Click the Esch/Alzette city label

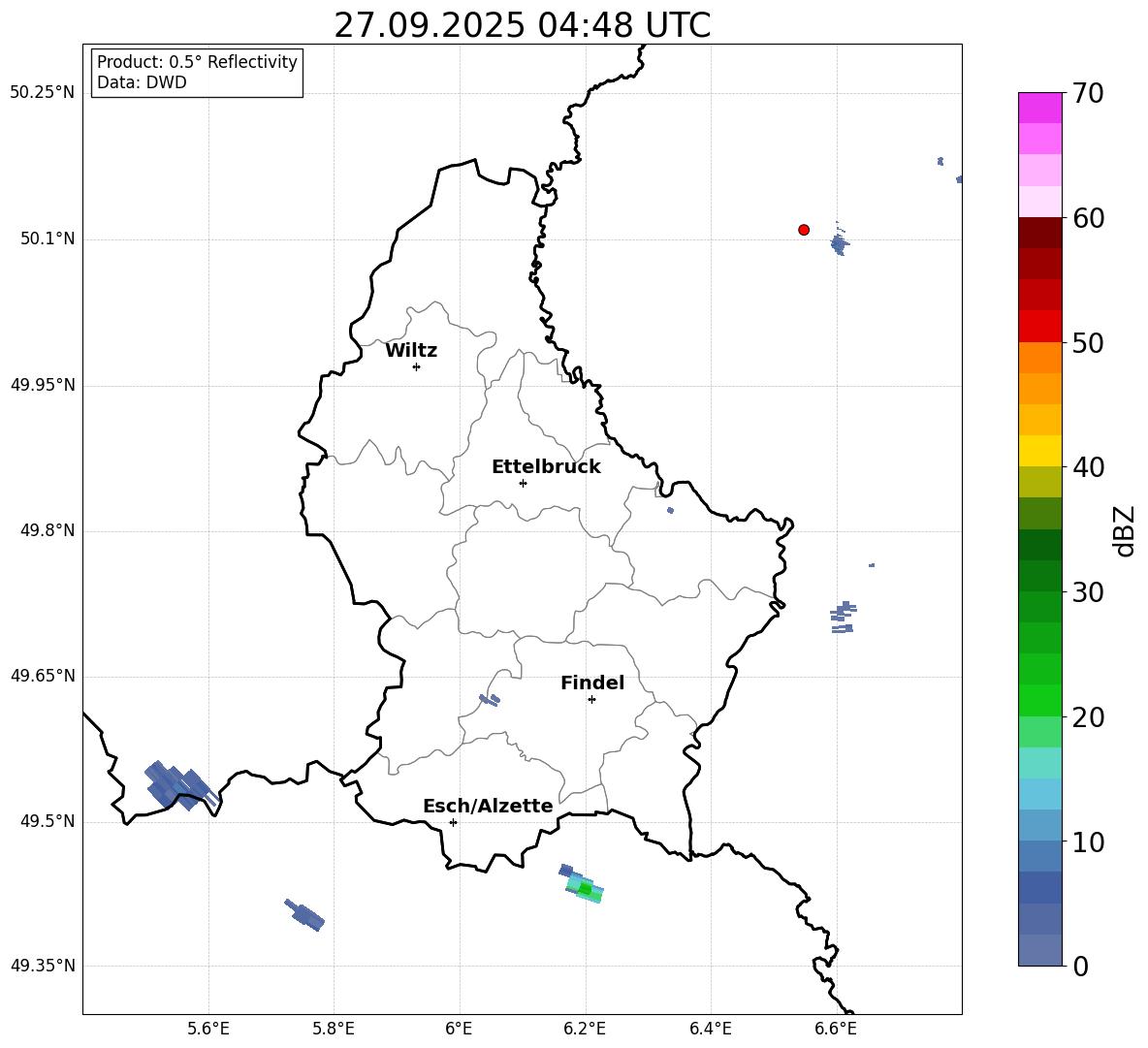tap(488, 807)
